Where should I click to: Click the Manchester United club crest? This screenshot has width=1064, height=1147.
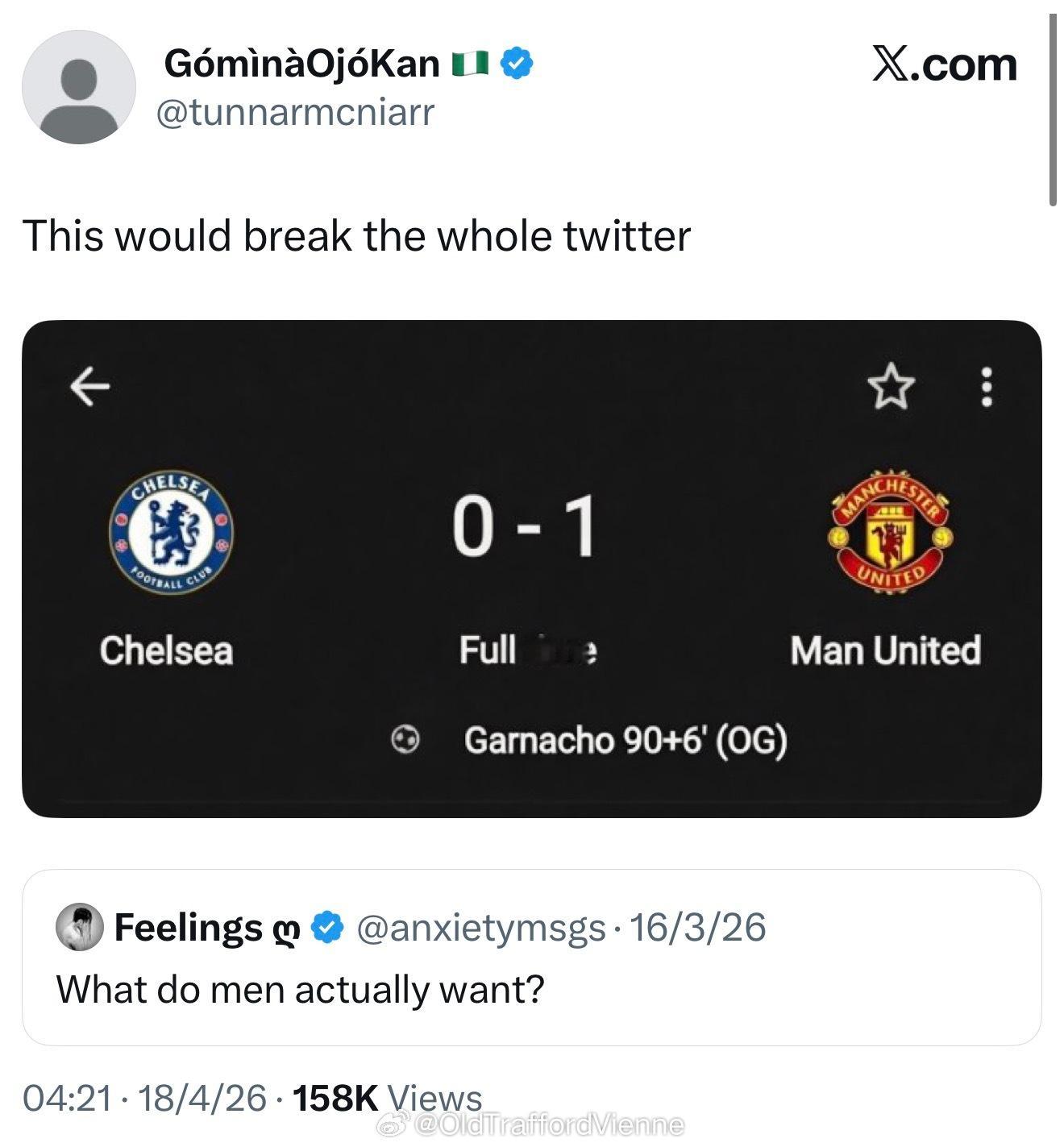[x=889, y=532]
